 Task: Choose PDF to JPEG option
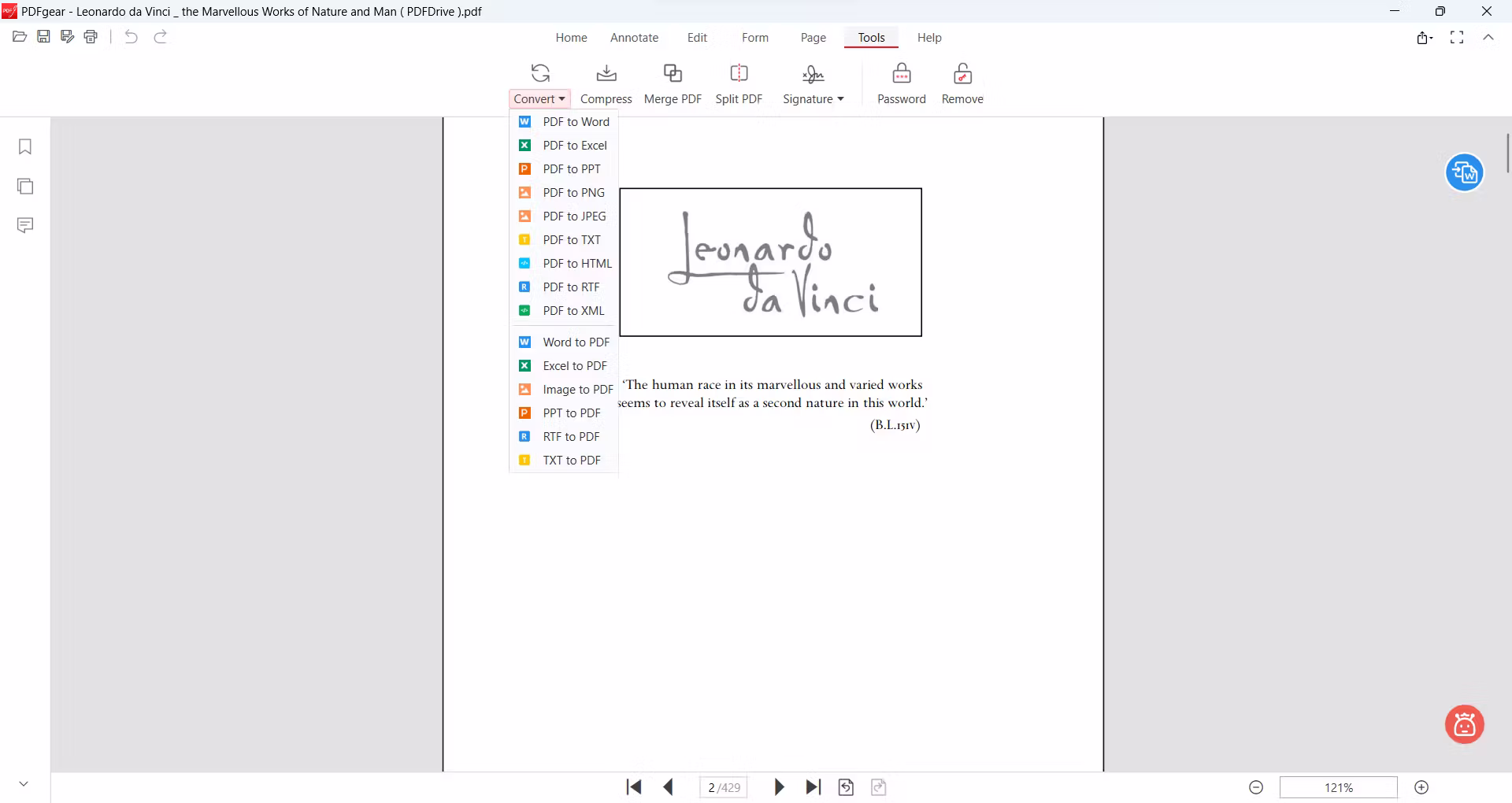[x=564, y=216]
